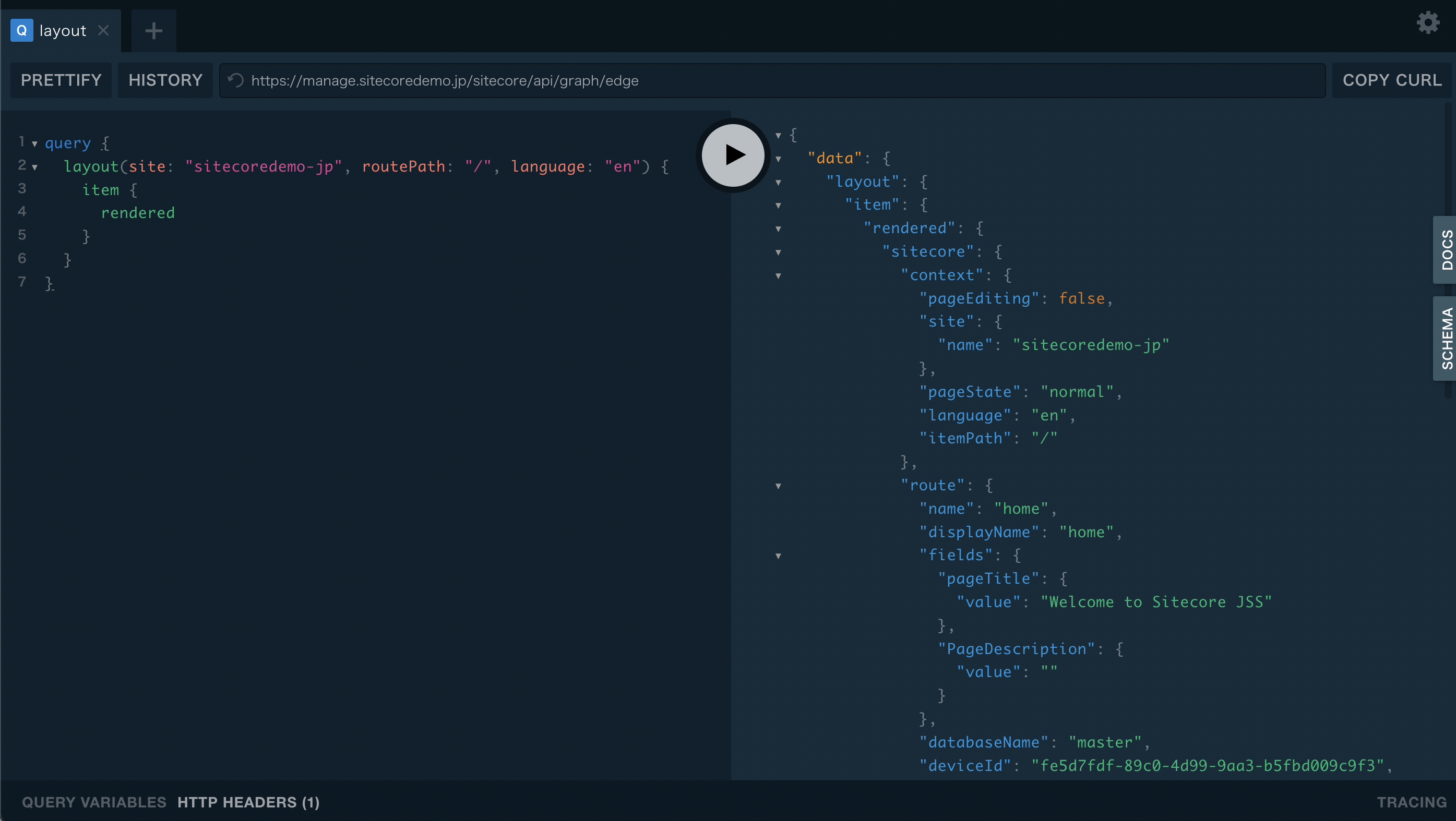Click "pageEditing" false value in response
Image resolution: width=1456 pixels, height=821 pixels.
[x=1081, y=298]
